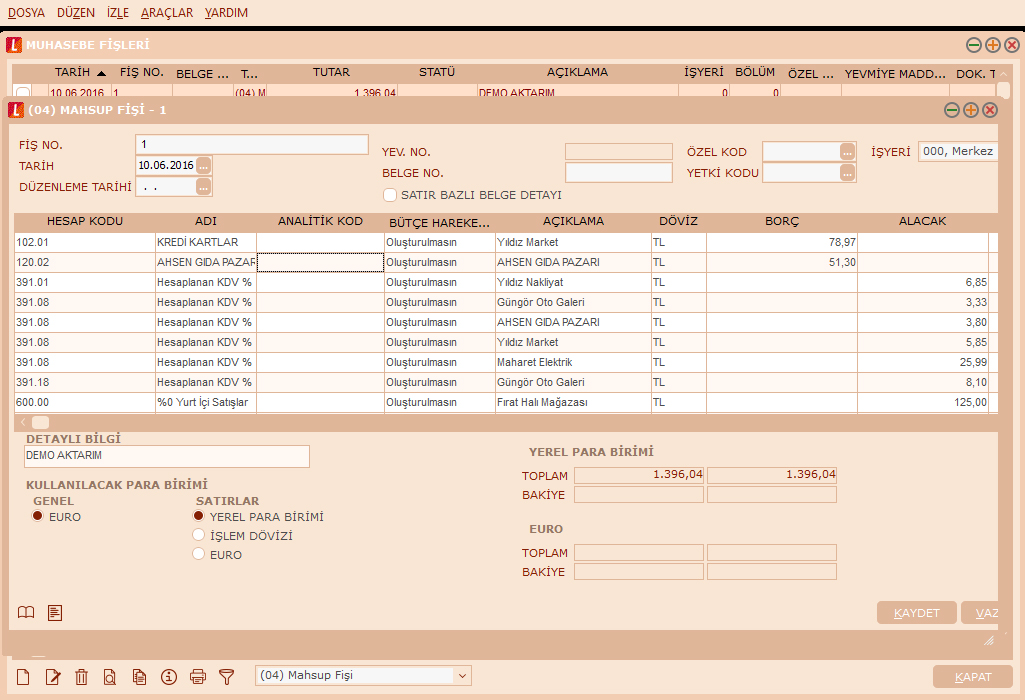This screenshot has height=700, width=1025.
Task: Click the filter funnel icon
Action: [226, 676]
